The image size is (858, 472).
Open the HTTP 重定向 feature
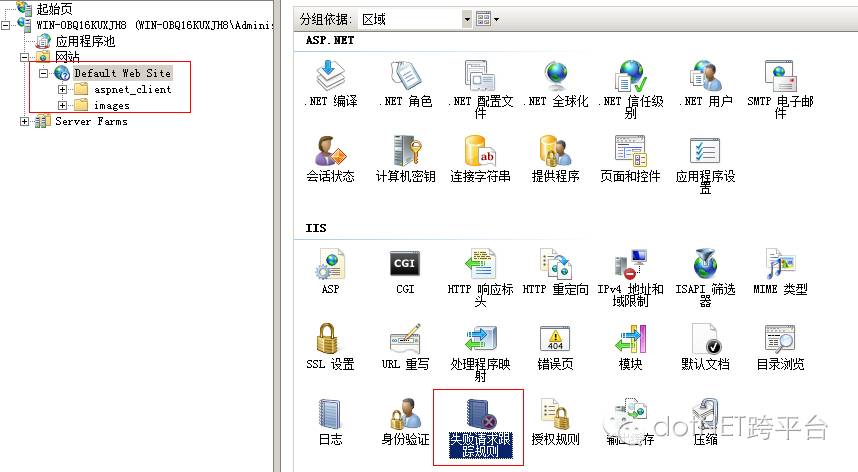pyautogui.click(x=555, y=272)
